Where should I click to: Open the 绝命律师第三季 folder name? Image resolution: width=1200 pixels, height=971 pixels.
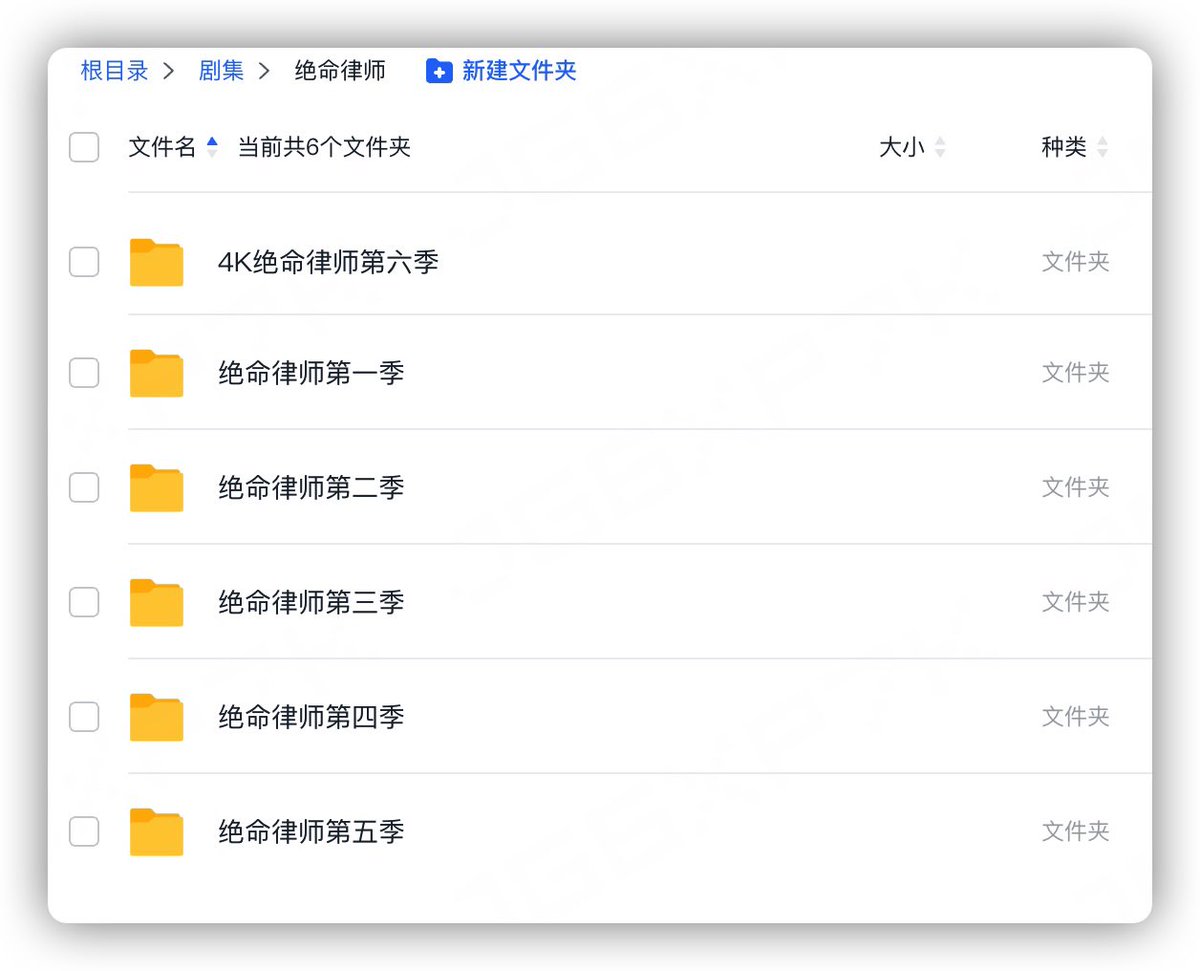(311, 602)
